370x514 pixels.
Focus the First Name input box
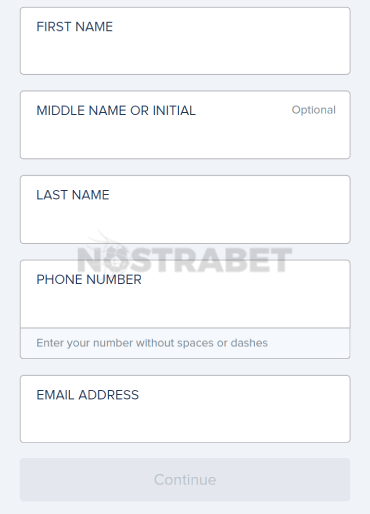coord(185,41)
